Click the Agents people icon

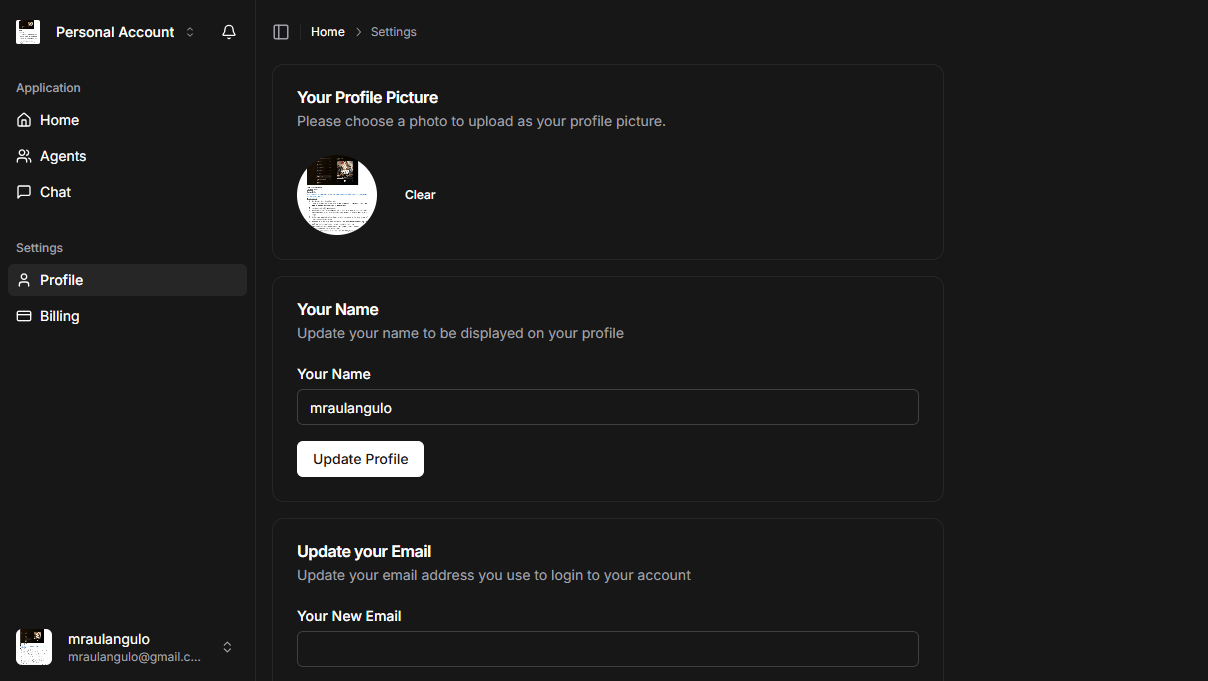tap(24, 156)
